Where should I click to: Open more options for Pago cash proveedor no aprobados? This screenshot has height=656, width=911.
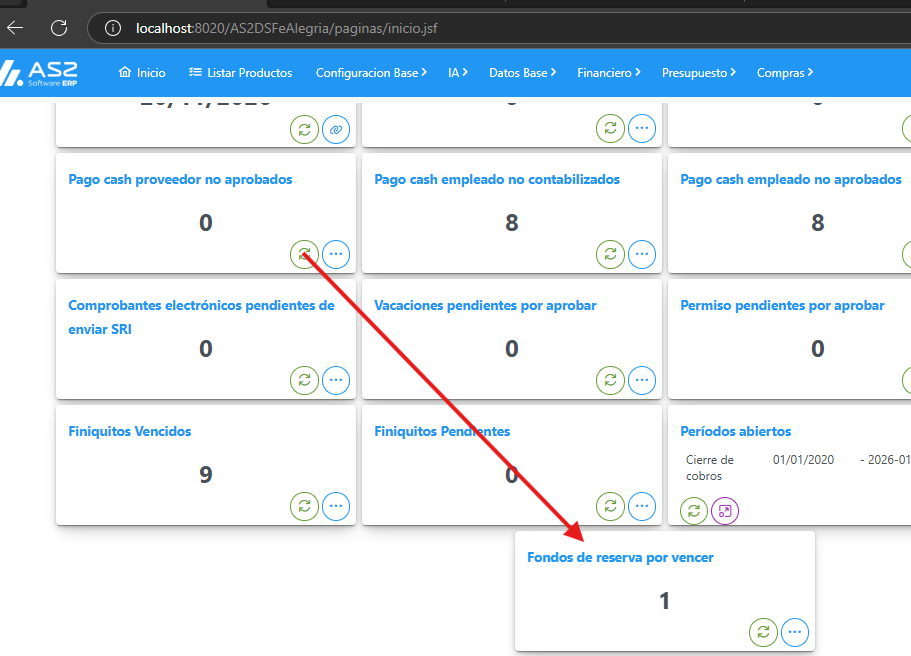pos(336,254)
